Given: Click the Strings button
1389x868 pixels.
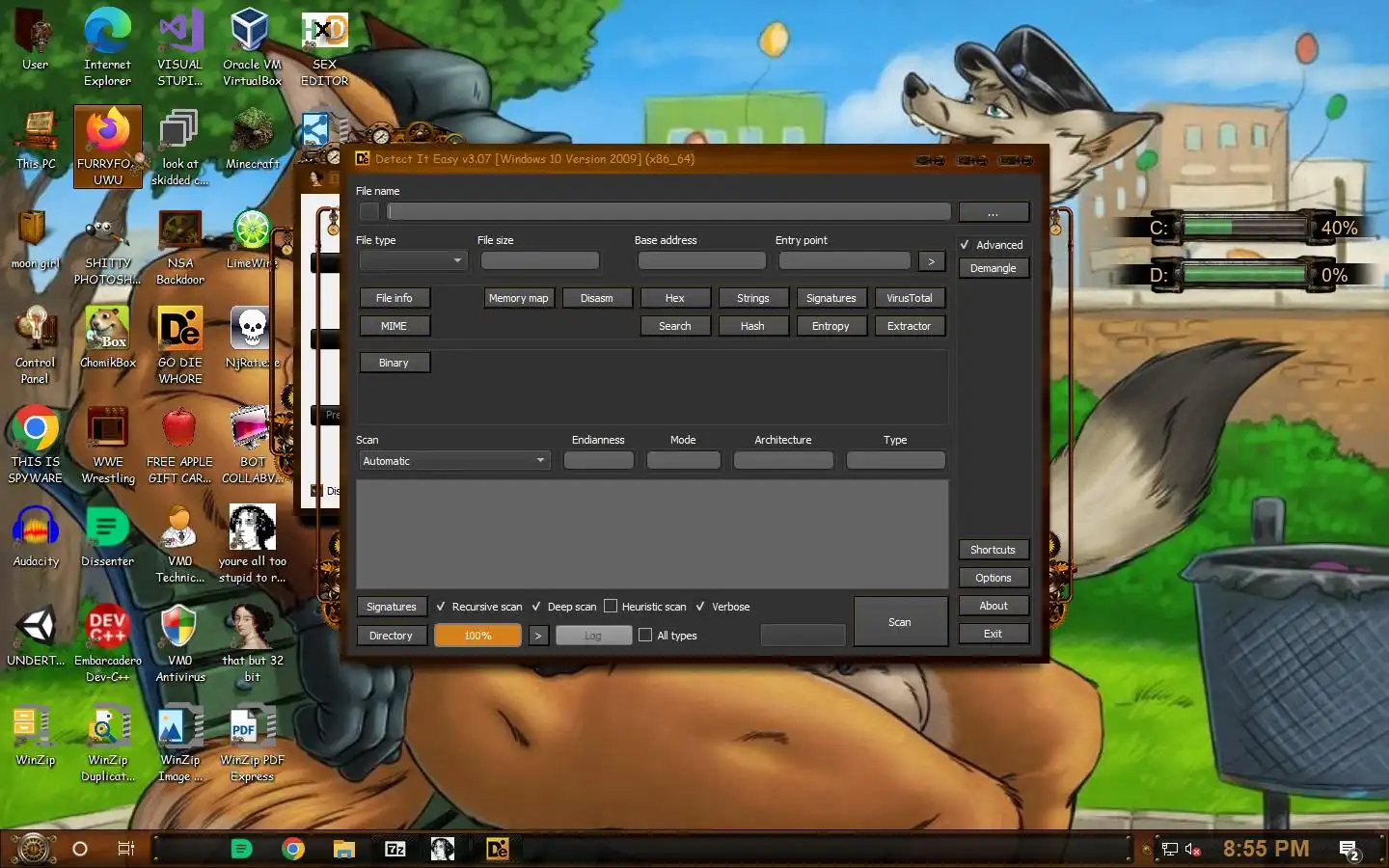Looking at the screenshot, I should [x=753, y=298].
